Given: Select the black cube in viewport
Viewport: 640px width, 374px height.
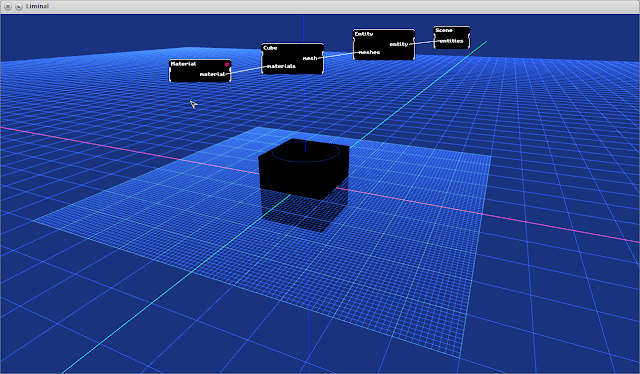Looking at the screenshot, I should click(x=304, y=169).
